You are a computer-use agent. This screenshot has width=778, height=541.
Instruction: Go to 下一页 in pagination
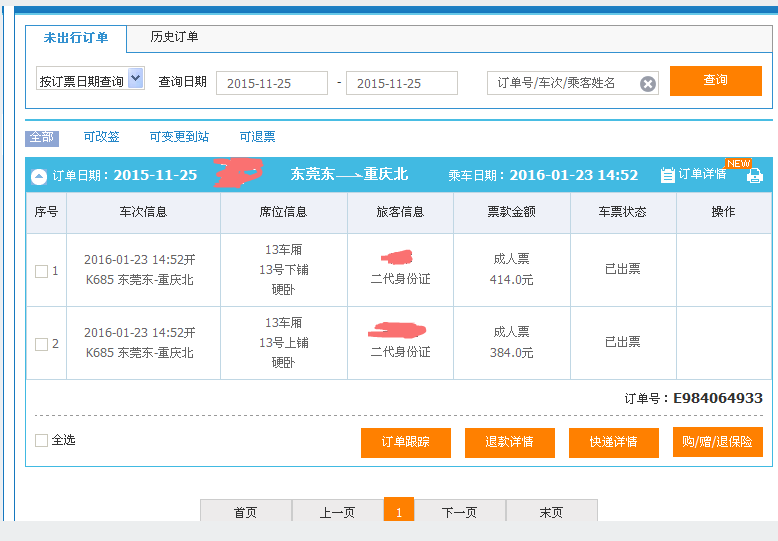459,512
